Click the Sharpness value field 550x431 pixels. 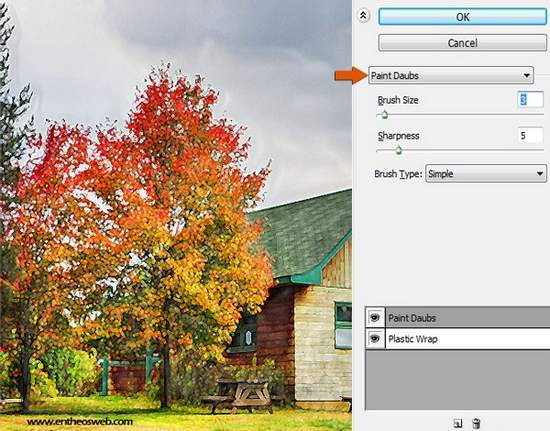click(x=530, y=135)
